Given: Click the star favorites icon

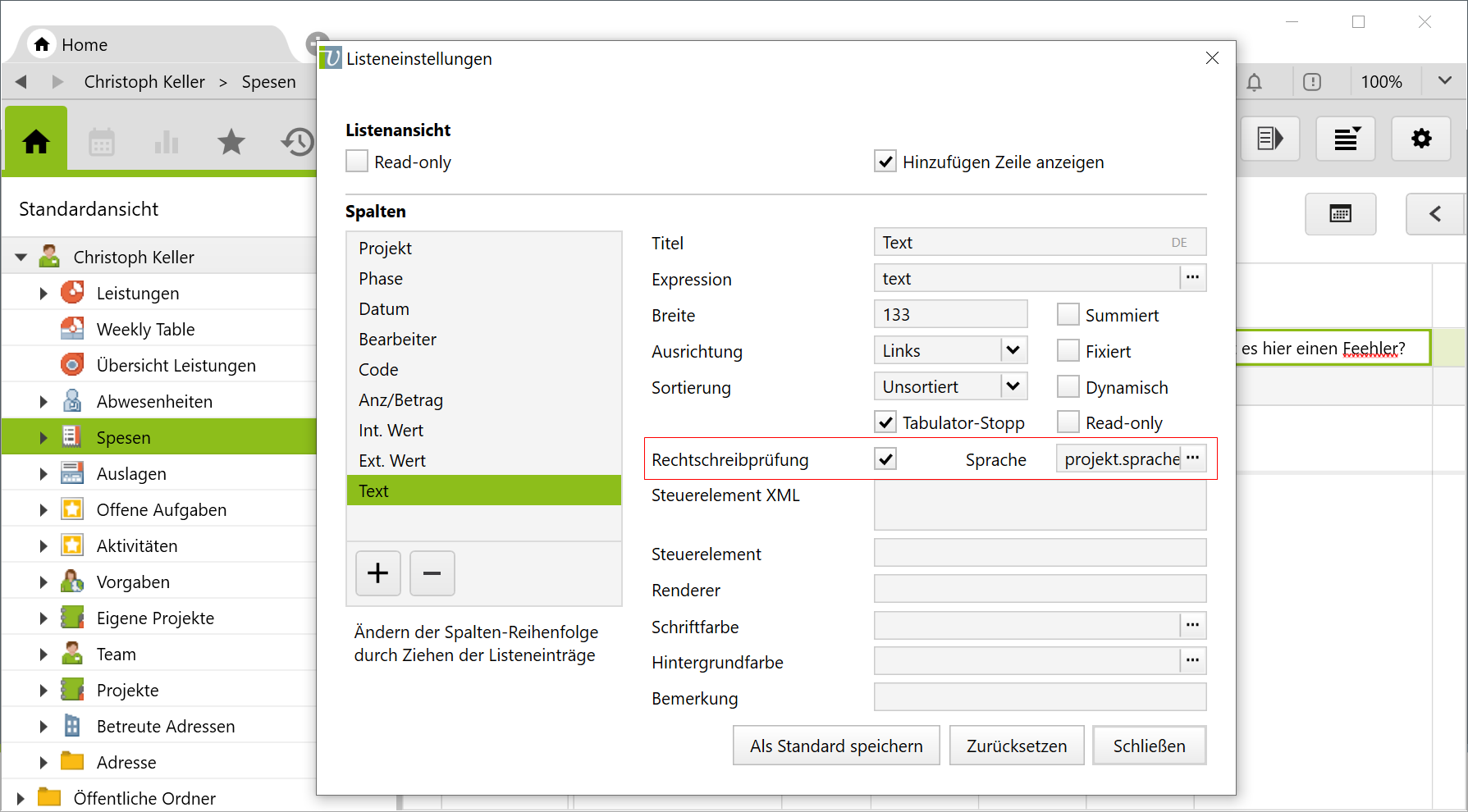Looking at the screenshot, I should tap(231, 142).
